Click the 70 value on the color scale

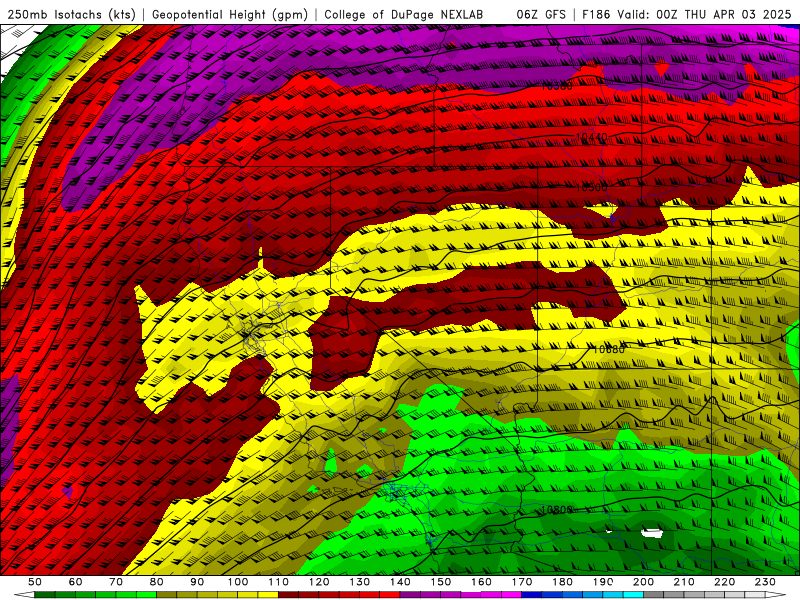[x=116, y=582]
